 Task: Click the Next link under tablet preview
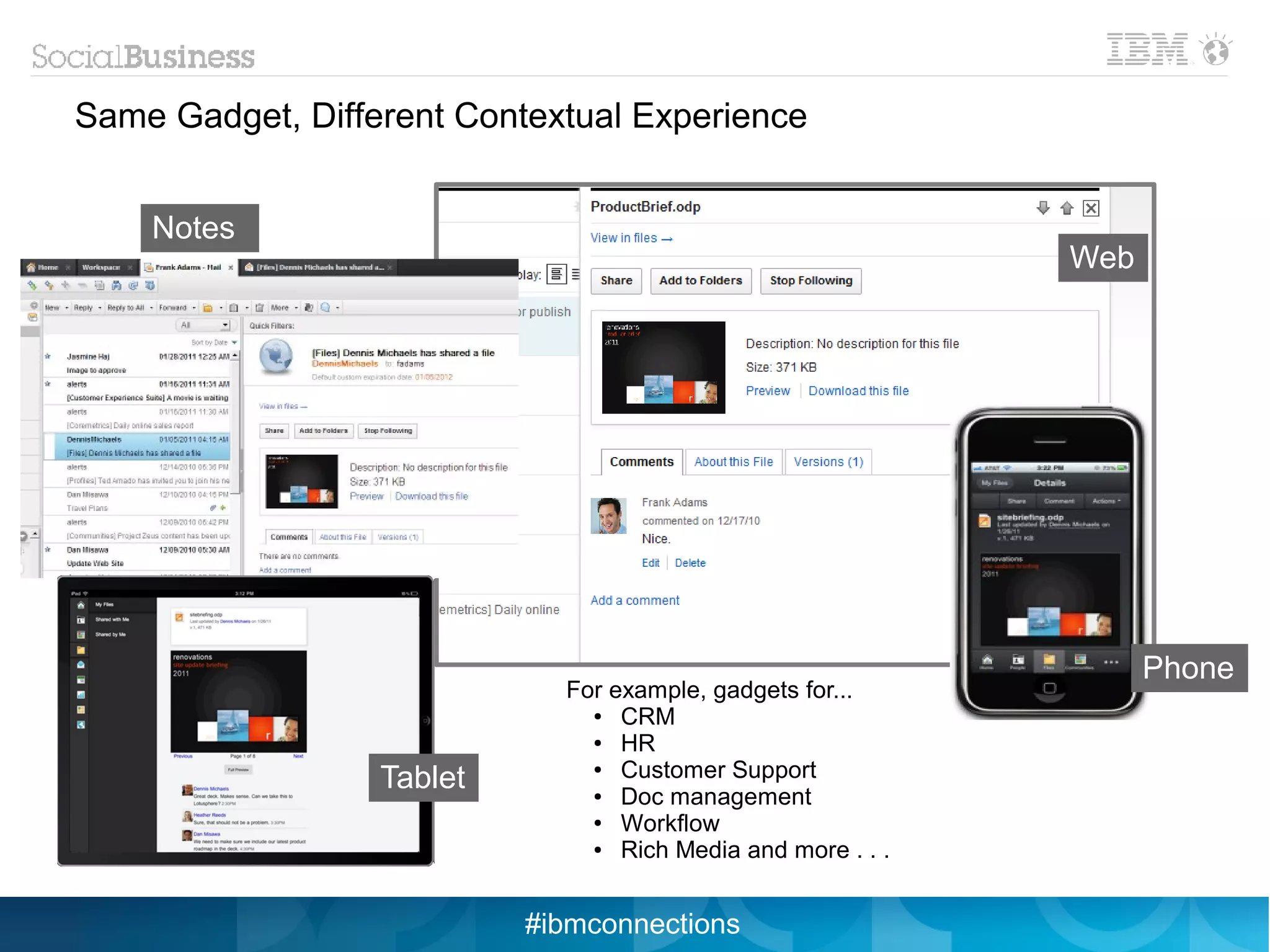(298, 756)
